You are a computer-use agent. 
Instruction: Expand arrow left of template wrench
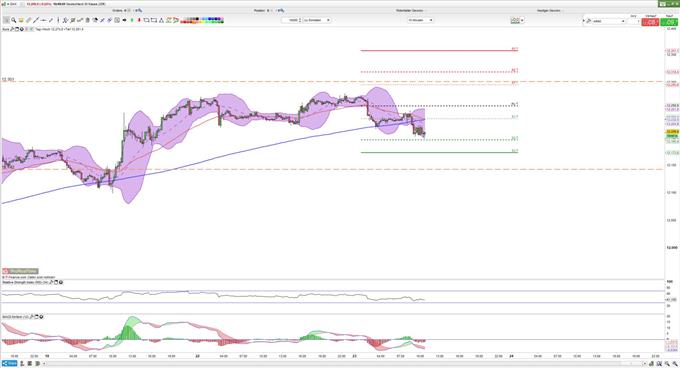(584, 20)
